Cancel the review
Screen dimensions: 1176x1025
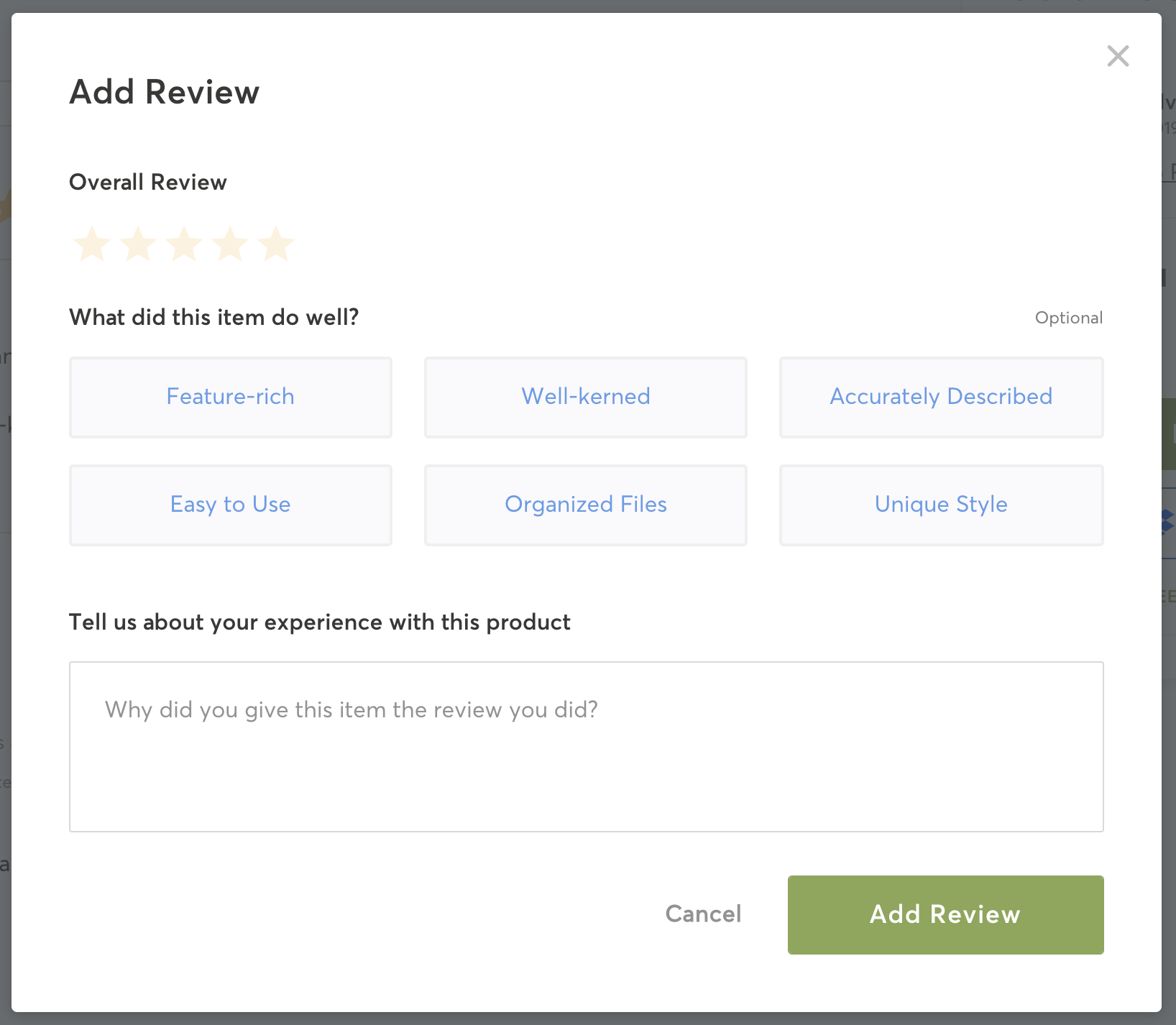coord(703,914)
